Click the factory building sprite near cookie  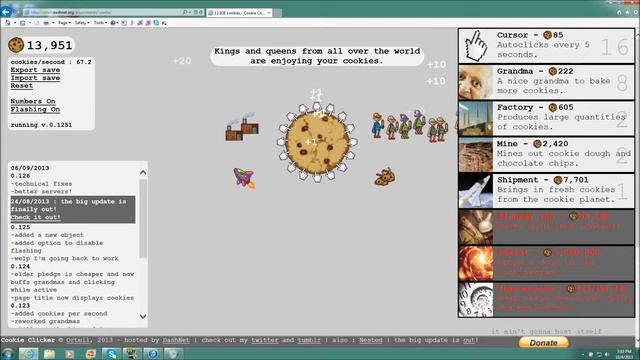[242, 128]
